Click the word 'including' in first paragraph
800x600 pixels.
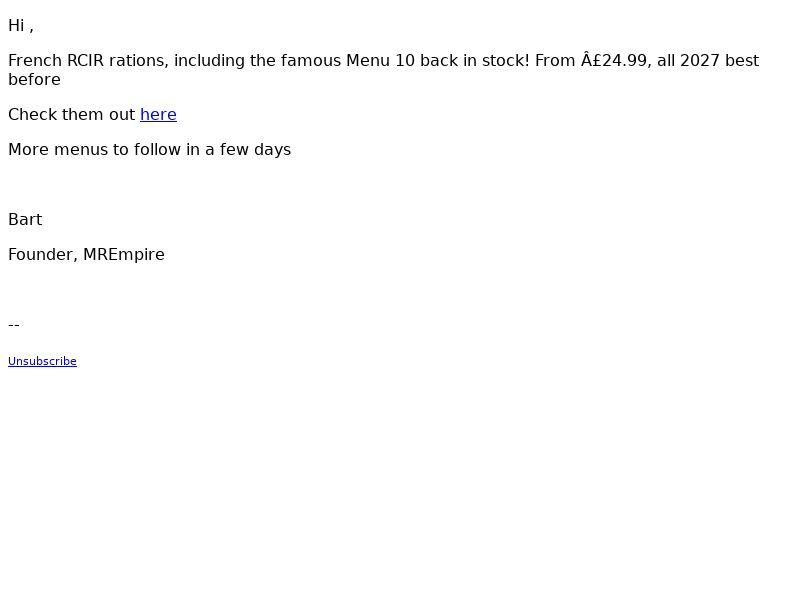coord(209,61)
